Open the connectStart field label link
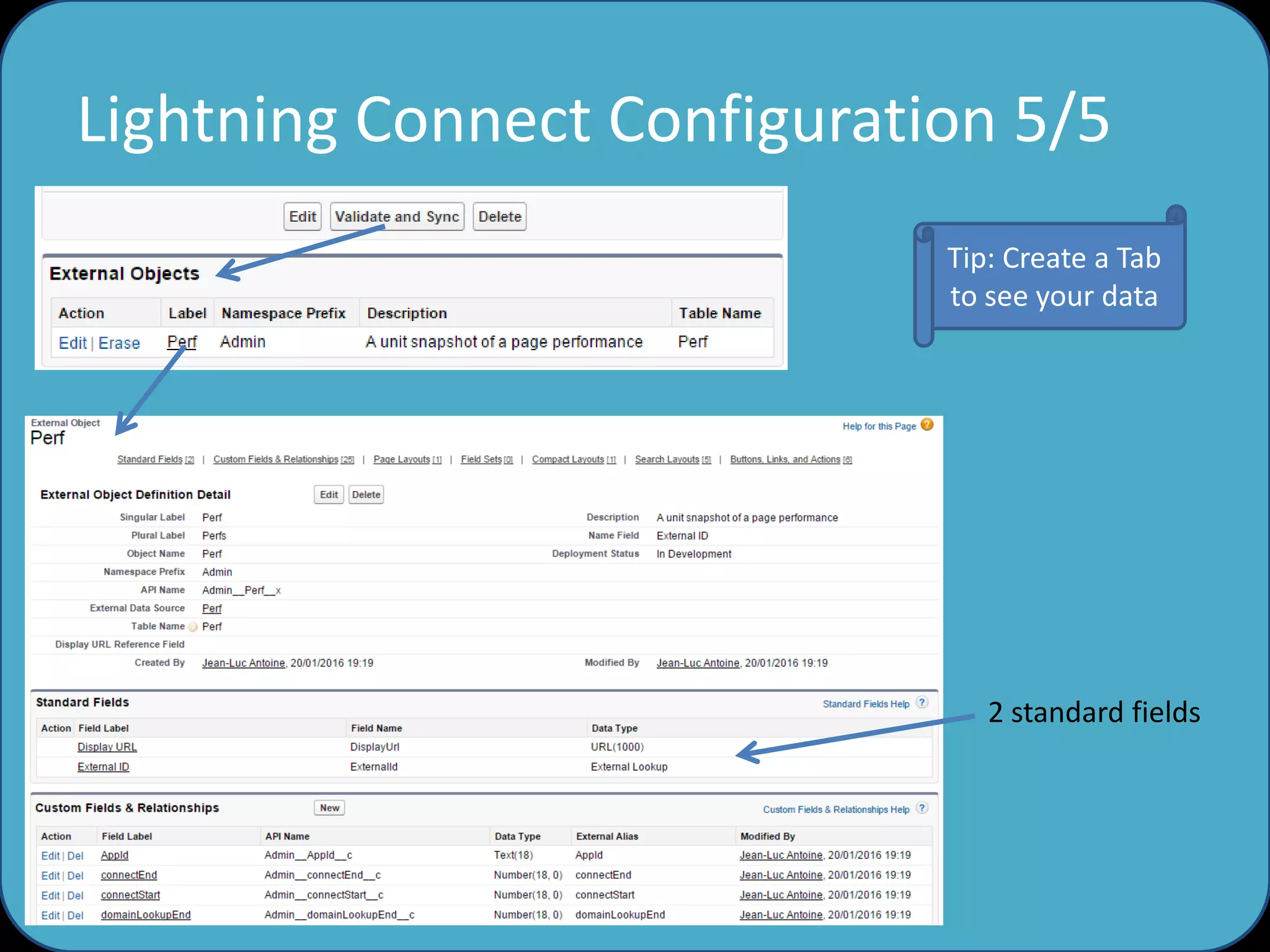1270x952 pixels. tap(130, 895)
